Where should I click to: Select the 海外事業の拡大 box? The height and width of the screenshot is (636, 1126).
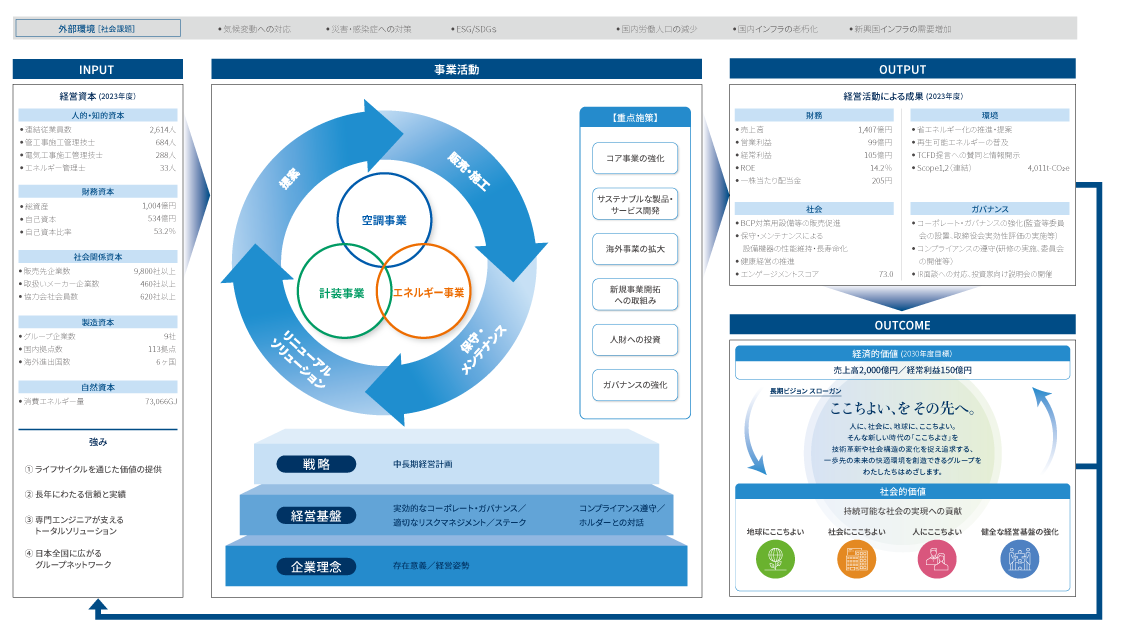tap(635, 248)
